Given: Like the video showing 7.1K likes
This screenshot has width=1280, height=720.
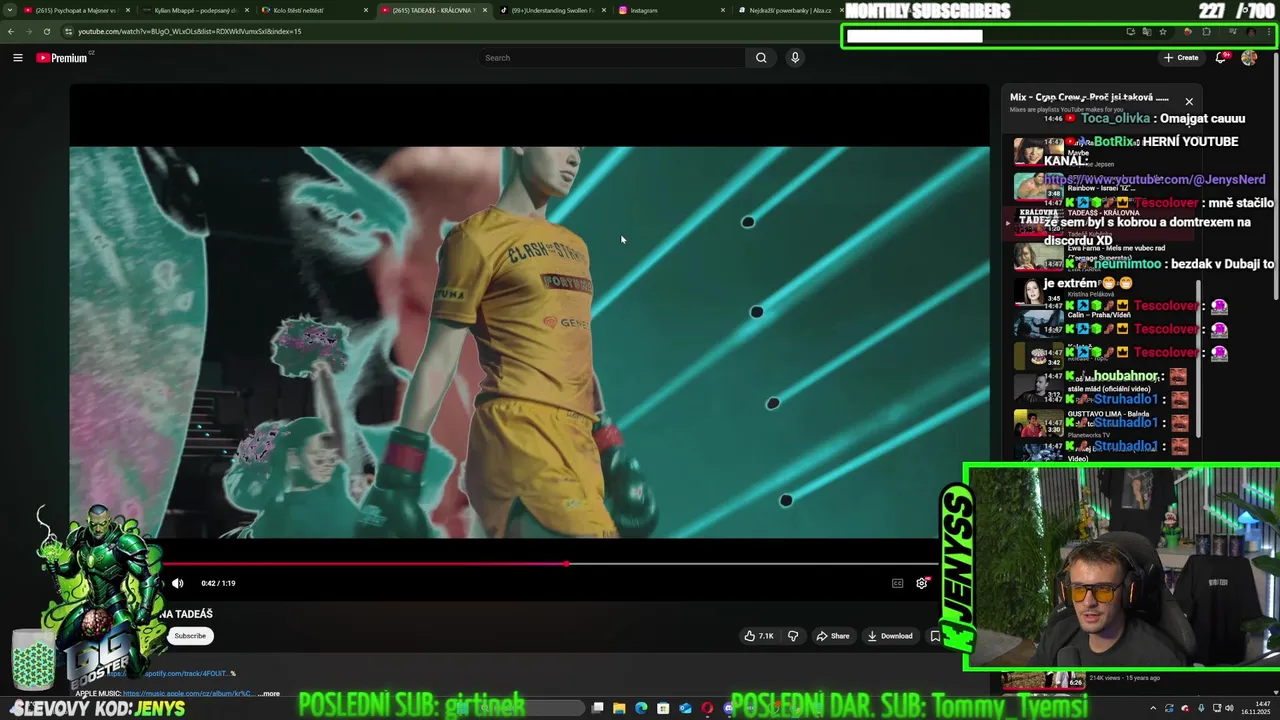Looking at the screenshot, I should pyautogui.click(x=759, y=636).
